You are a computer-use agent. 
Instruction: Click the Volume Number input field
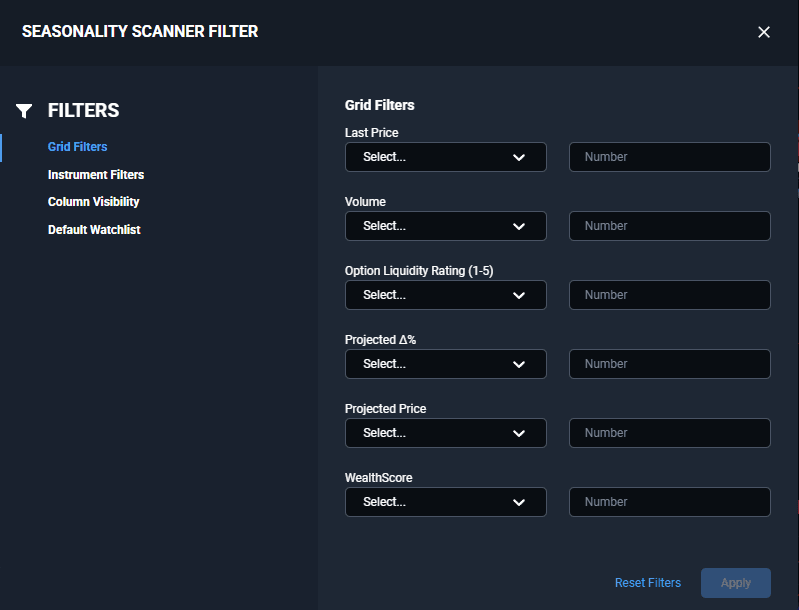(x=670, y=226)
